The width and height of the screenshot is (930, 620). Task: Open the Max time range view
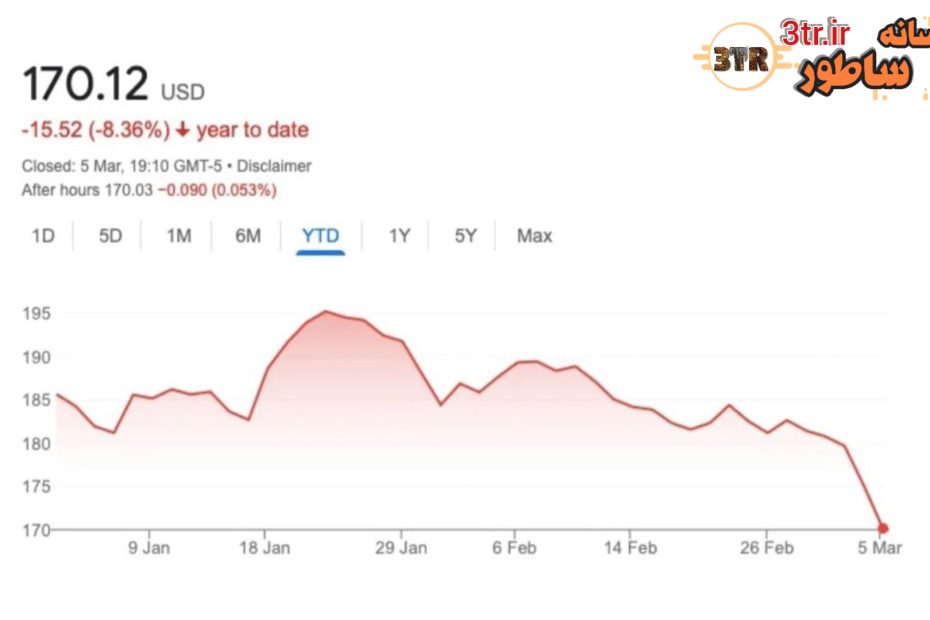point(534,236)
